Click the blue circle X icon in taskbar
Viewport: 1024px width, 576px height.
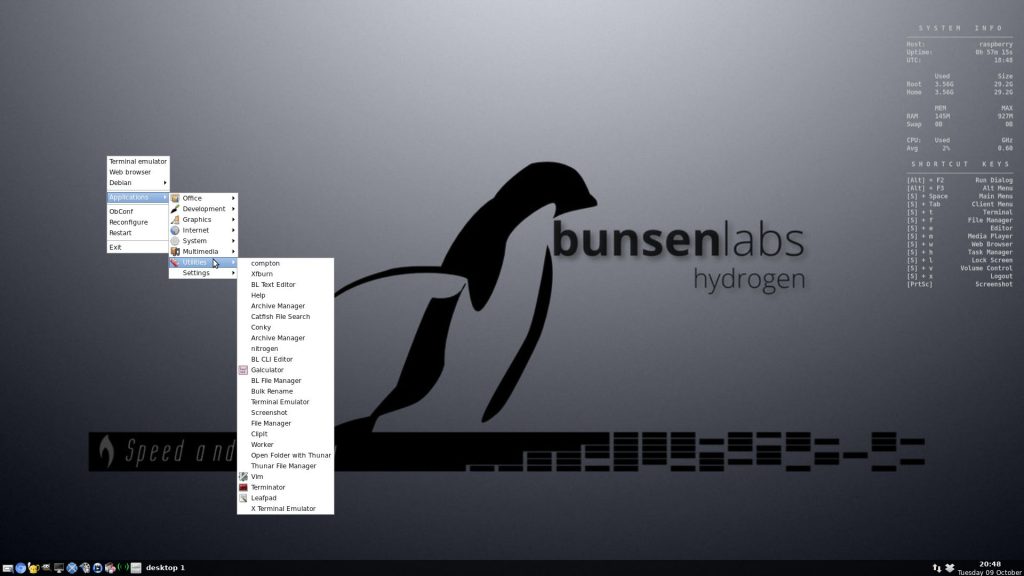pyautogui.click(x=72, y=568)
